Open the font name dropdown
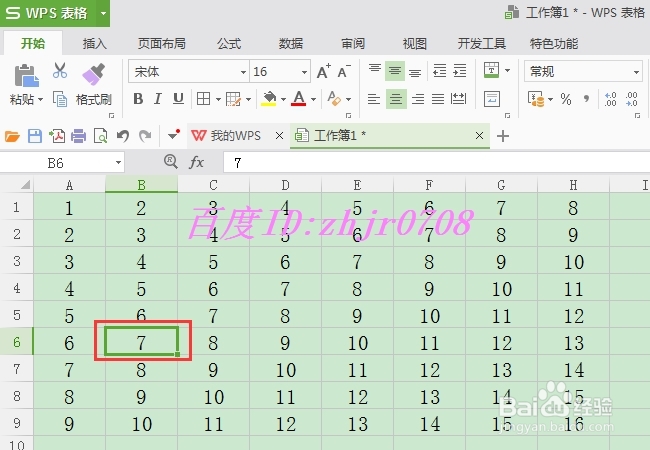 click(x=243, y=72)
